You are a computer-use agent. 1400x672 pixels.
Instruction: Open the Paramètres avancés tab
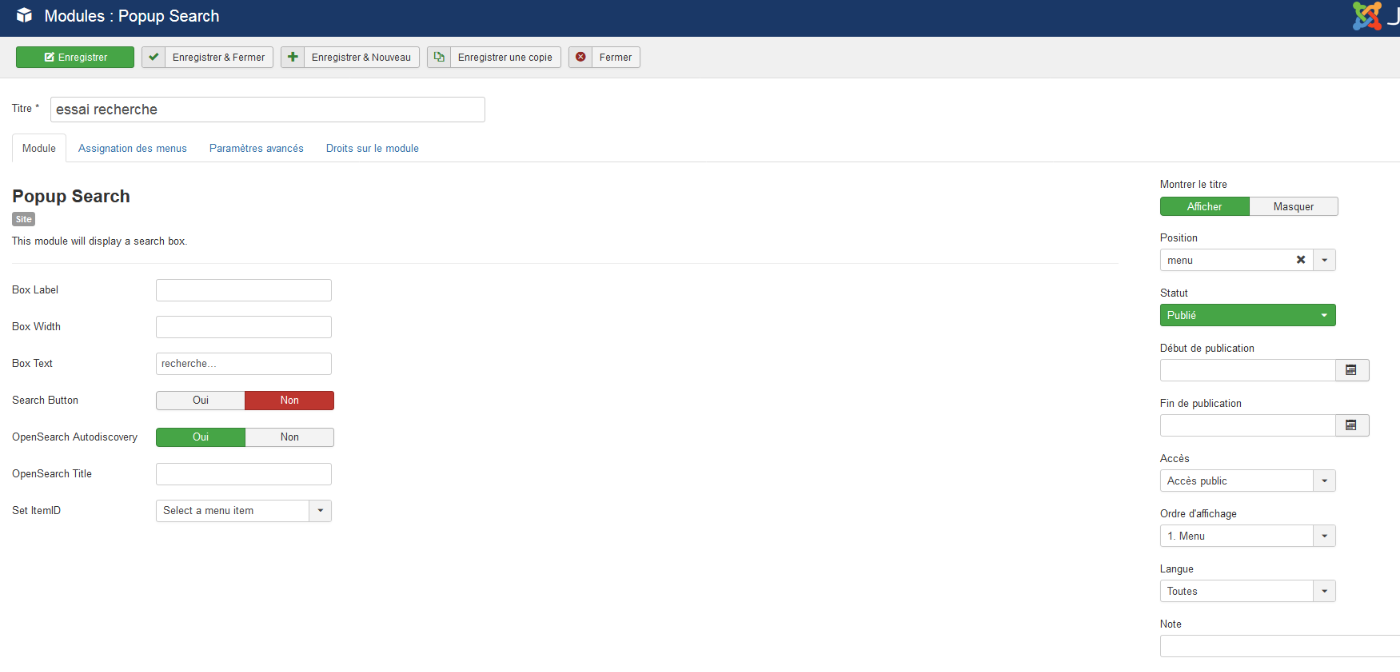[256, 148]
